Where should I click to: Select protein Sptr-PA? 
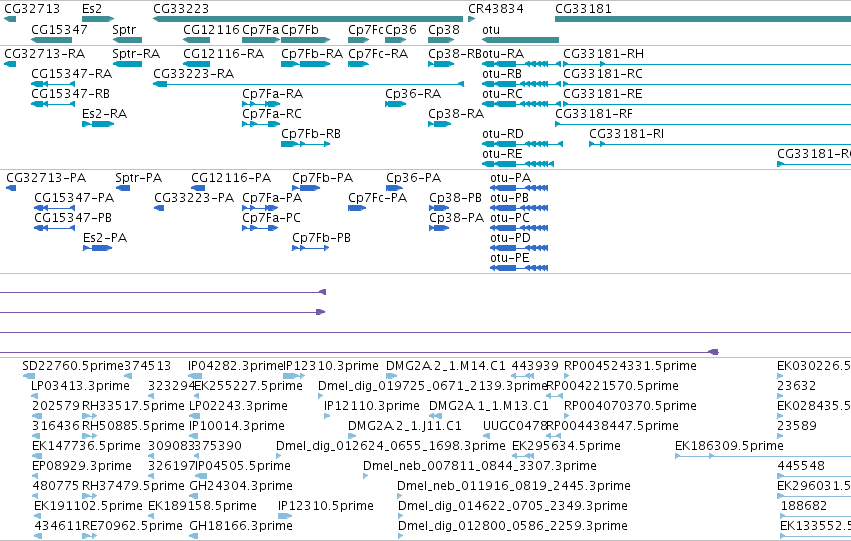pos(123,188)
